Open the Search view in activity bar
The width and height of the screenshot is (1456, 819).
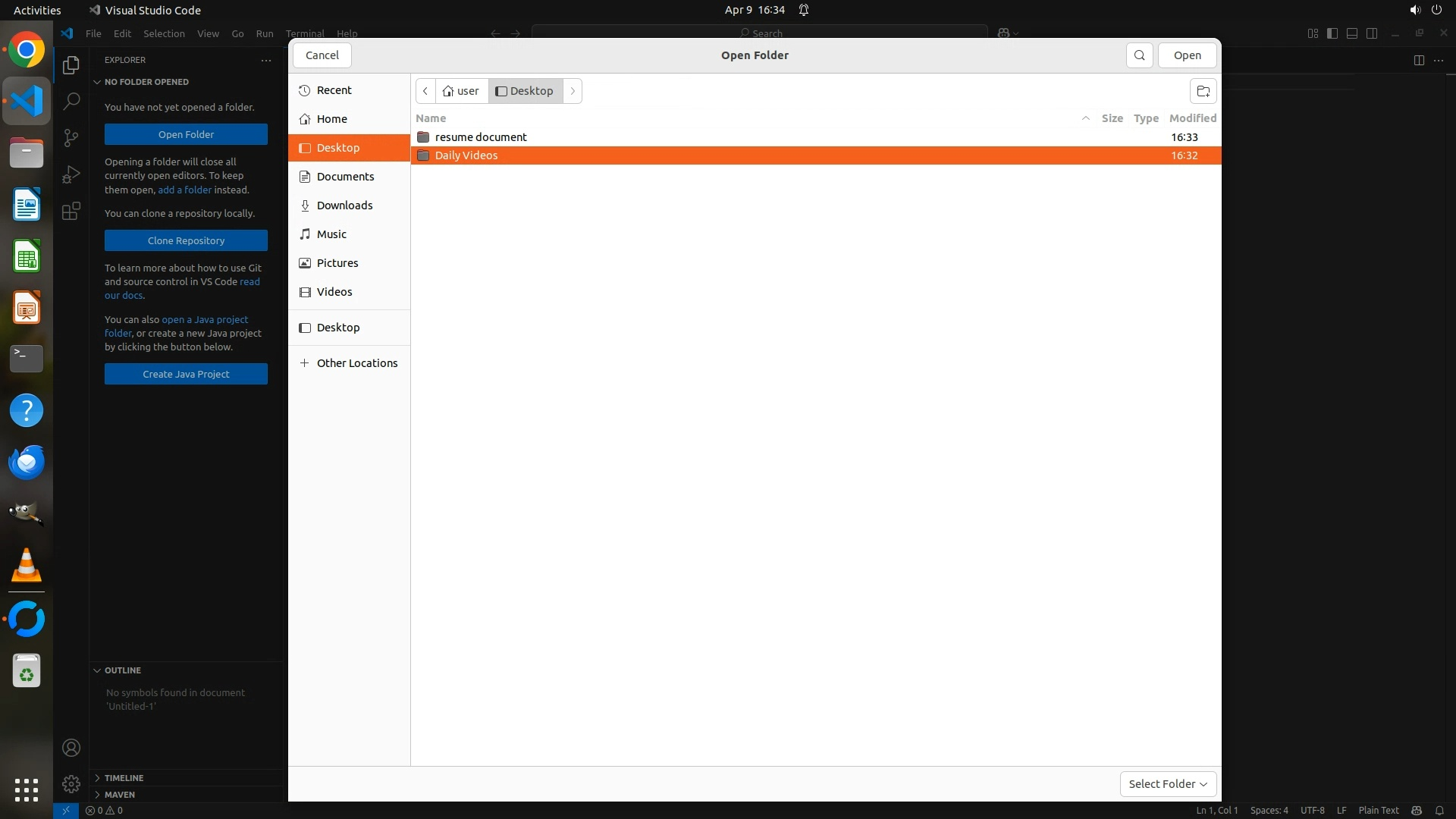71,101
